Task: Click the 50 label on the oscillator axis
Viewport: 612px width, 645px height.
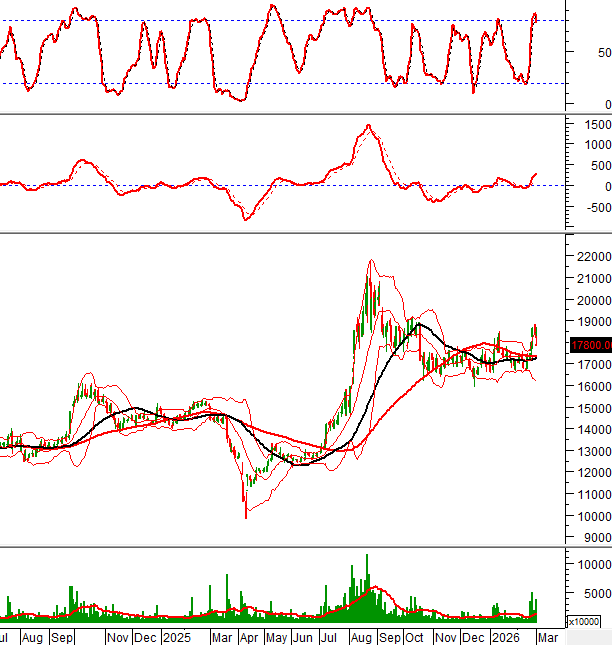Action: pyautogui.click(x=604, y=53)
